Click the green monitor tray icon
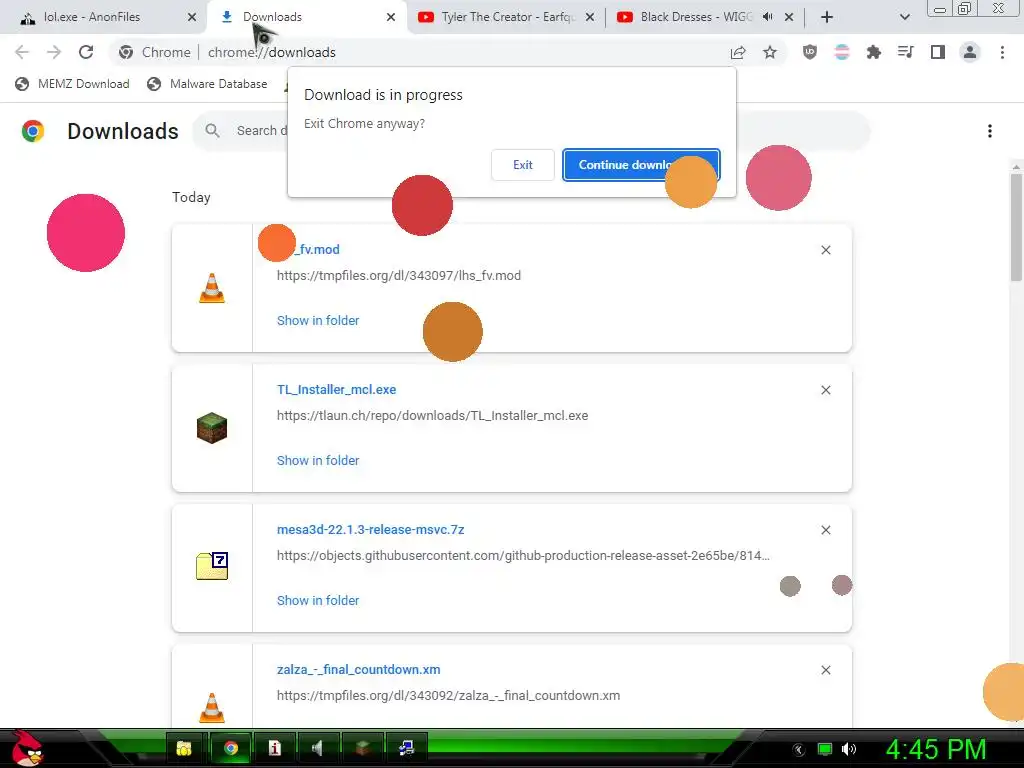 825,749
